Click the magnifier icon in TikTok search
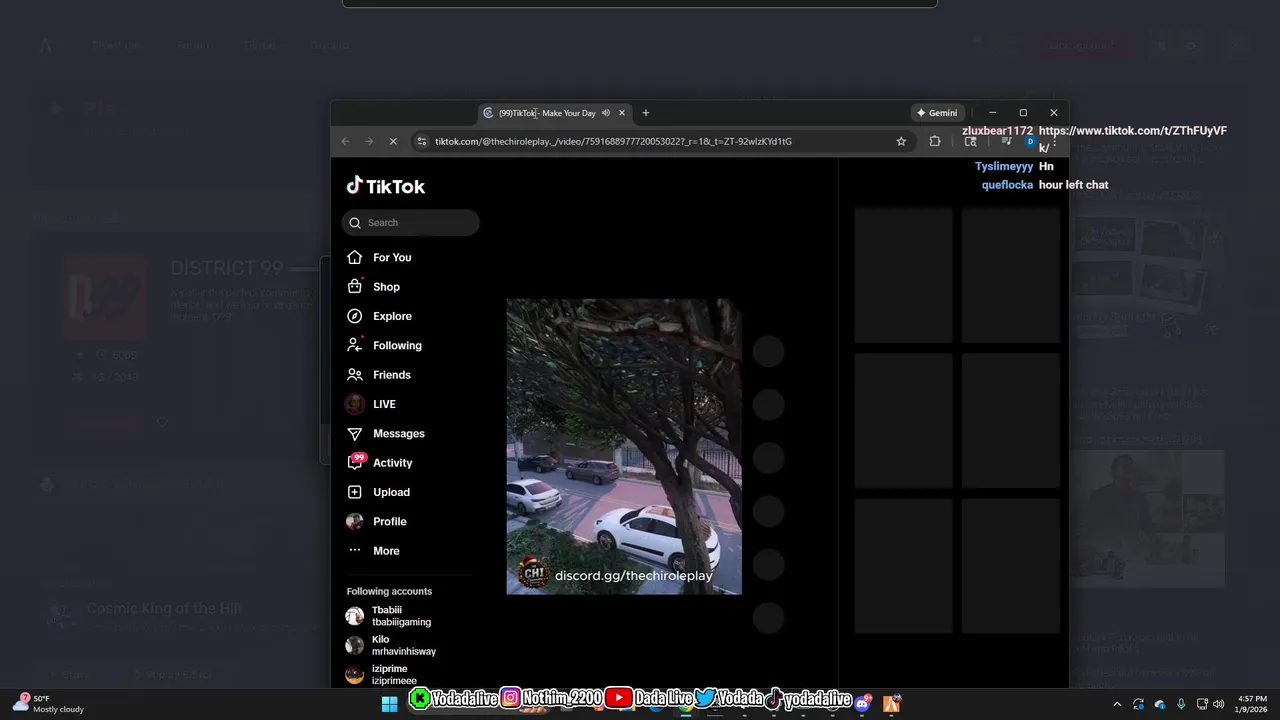 (x=355, y=223)
